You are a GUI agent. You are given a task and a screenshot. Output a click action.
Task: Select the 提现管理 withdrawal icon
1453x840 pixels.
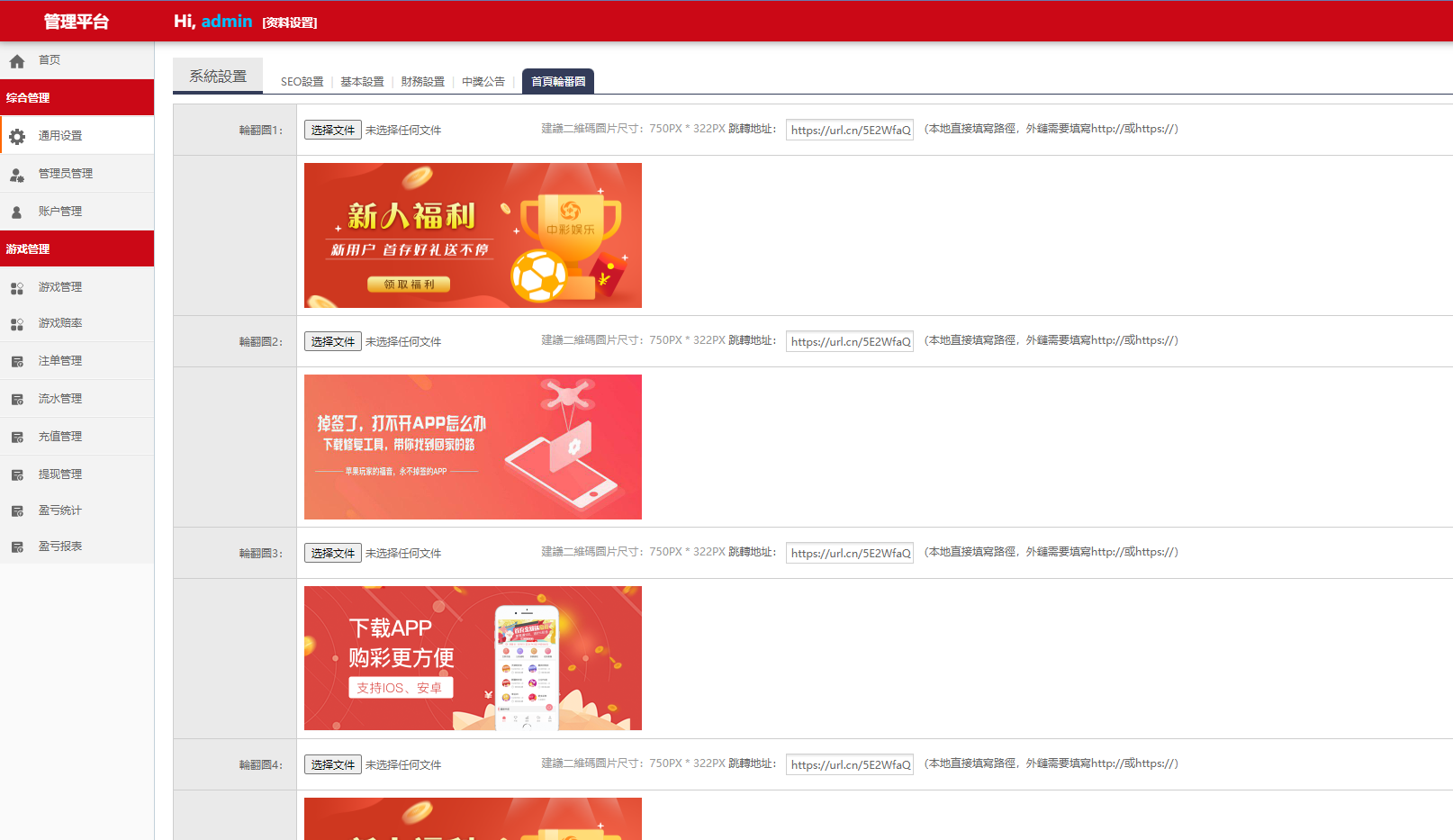pos(16,474)
